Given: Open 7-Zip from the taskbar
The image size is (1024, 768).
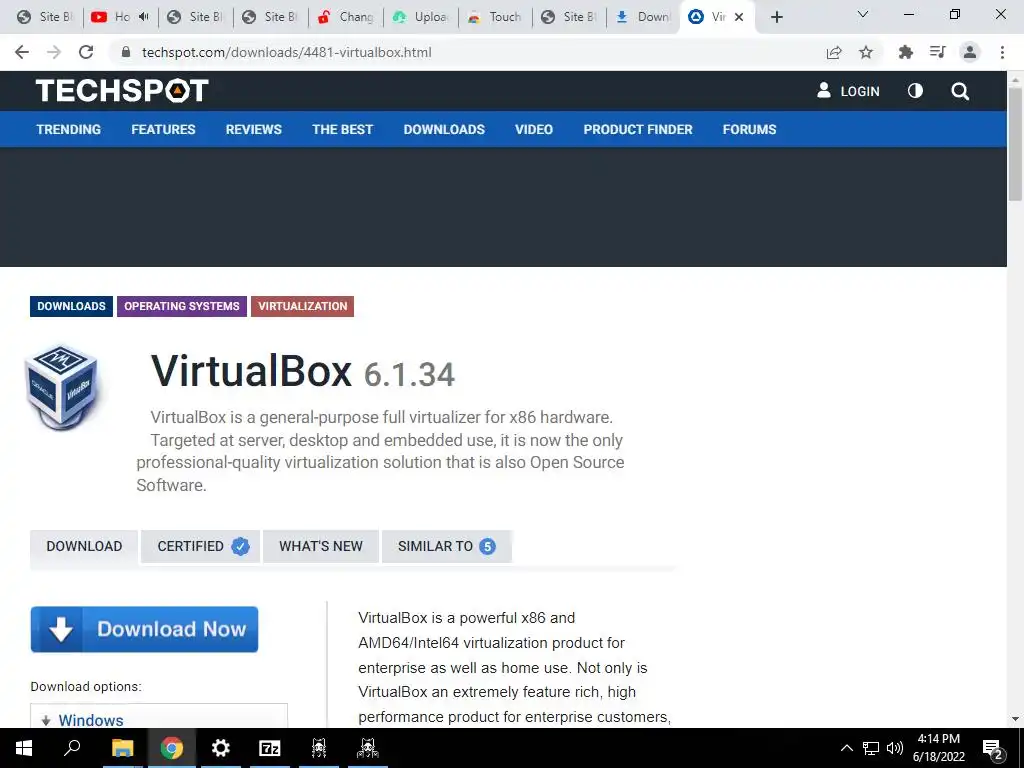Looking at the screenshot, I should 270,748.
